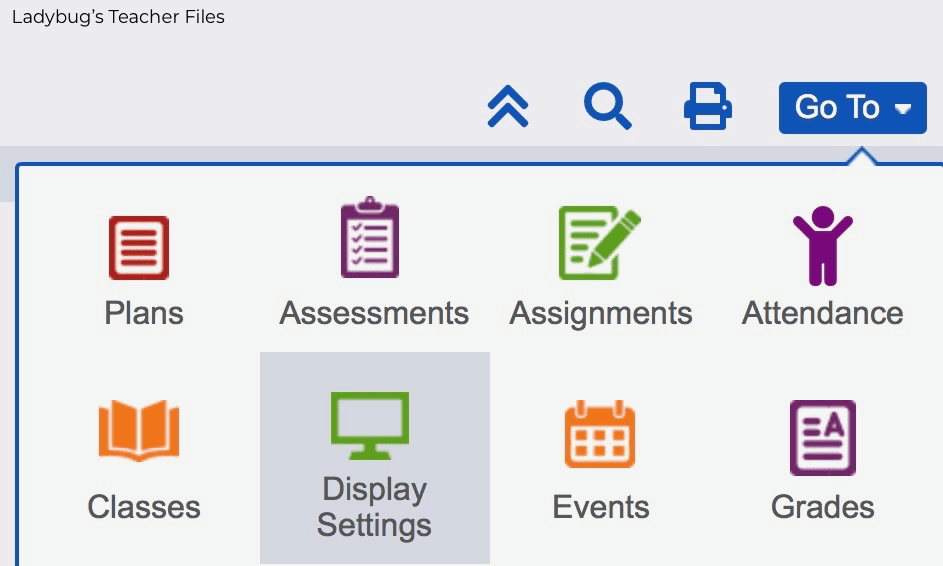The width and height of the screenshot is (943, 566).
Task: Expand the Go To dropdown button
Action: (853, 108)
